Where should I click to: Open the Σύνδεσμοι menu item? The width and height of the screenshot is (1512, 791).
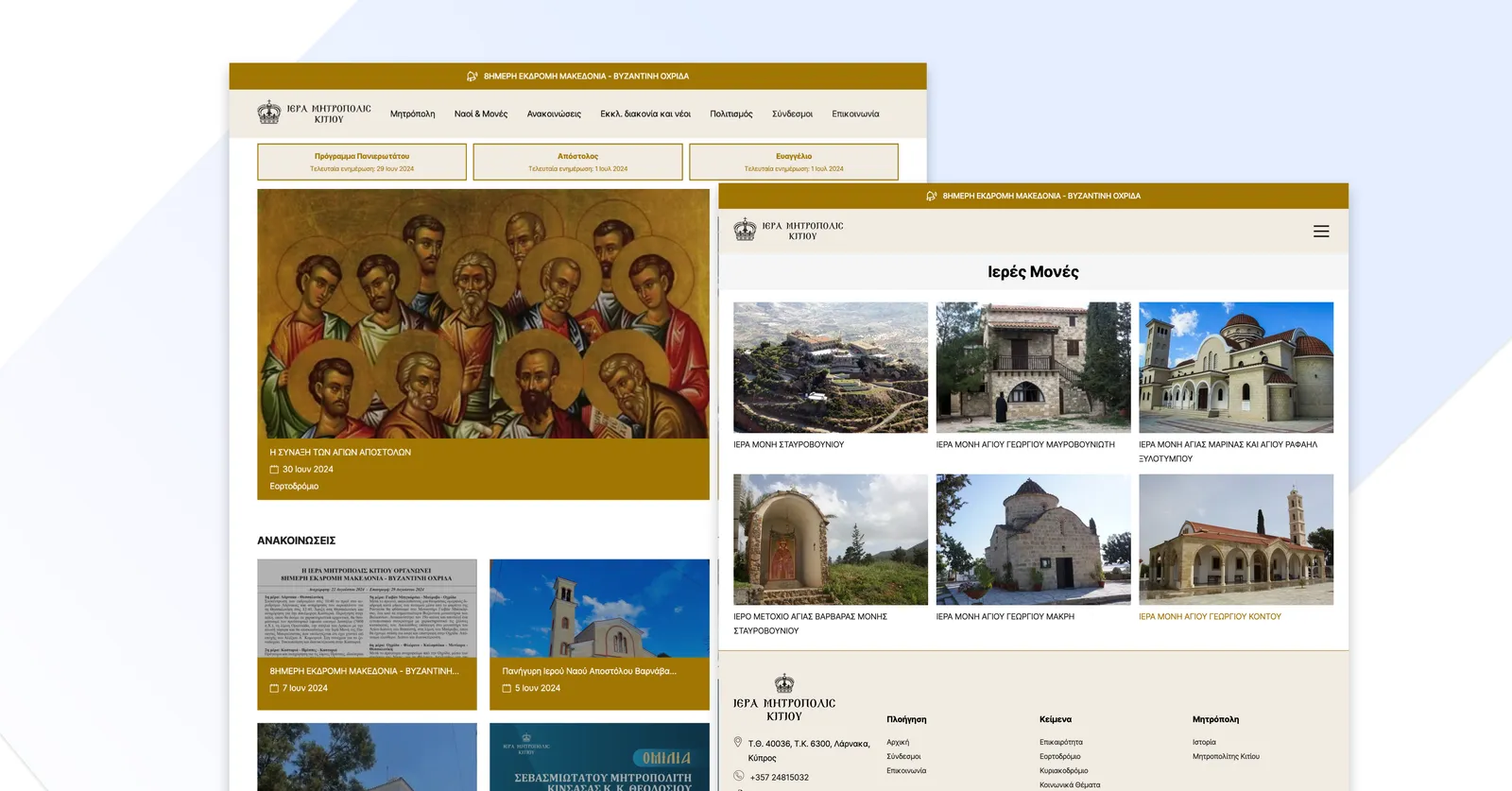pos(792,114)
